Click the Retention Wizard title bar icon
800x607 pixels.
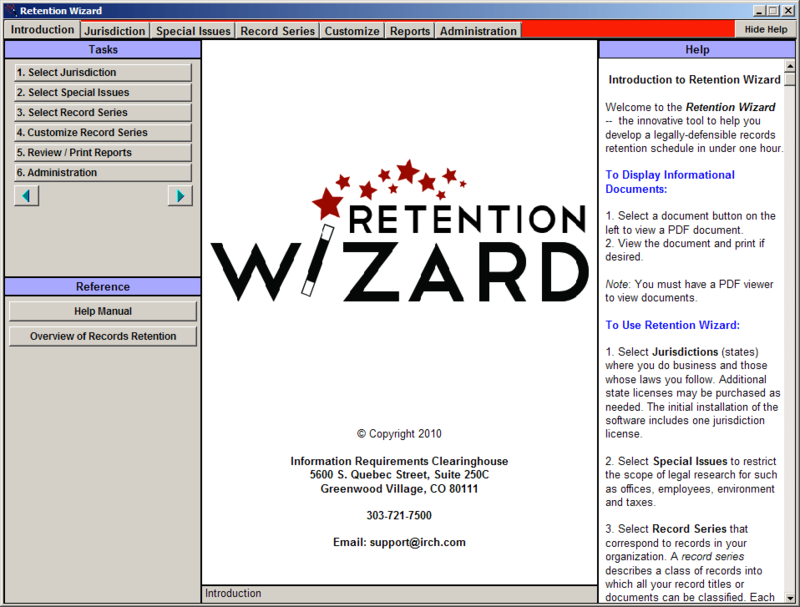[x=10, y=10]
